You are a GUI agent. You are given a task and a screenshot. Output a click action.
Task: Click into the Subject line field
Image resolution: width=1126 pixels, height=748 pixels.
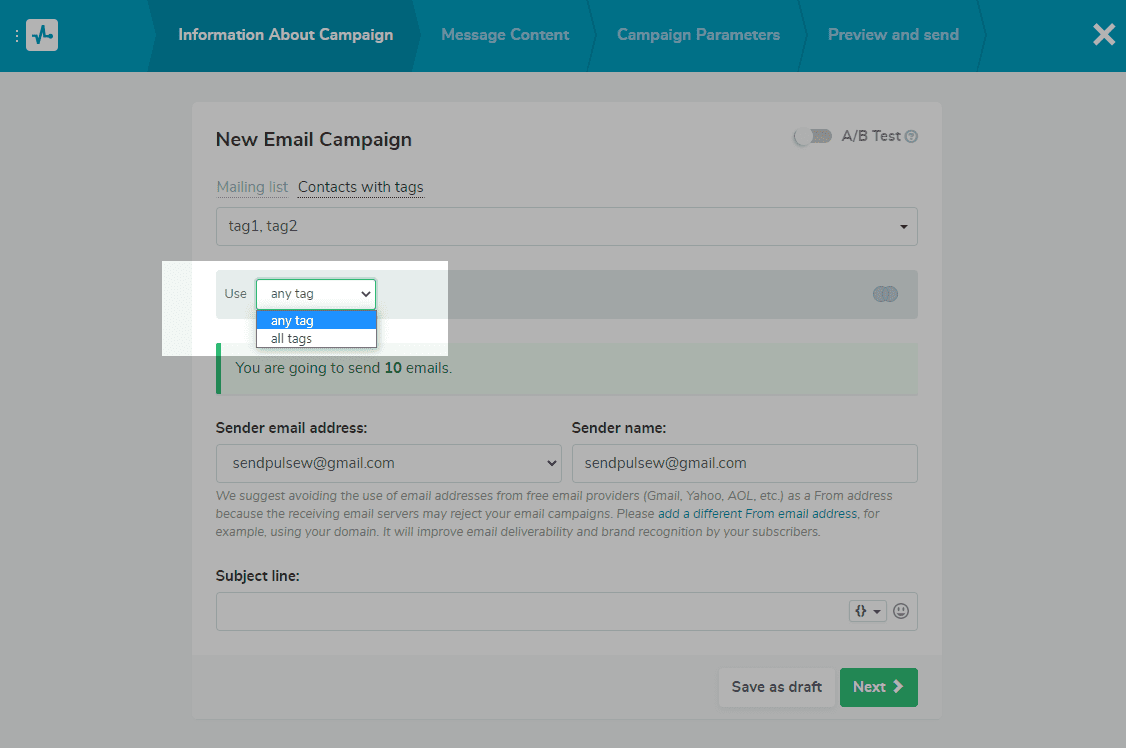pyautogui.click(x=530, y=611)
